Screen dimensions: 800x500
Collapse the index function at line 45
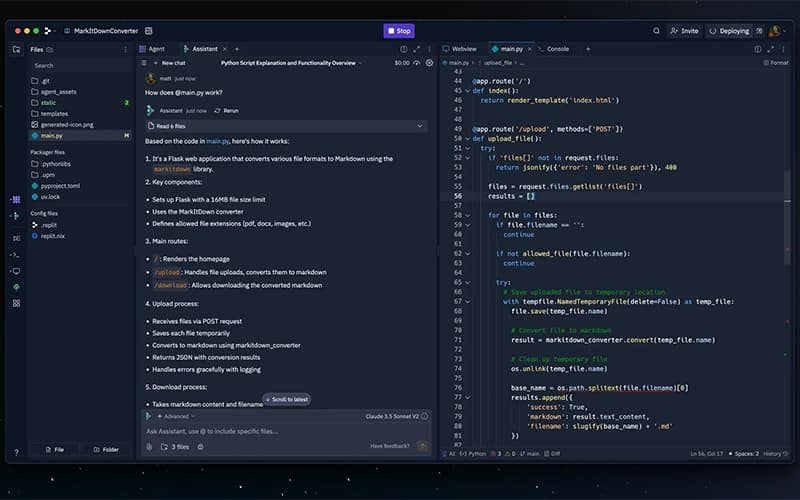[467, 91]
